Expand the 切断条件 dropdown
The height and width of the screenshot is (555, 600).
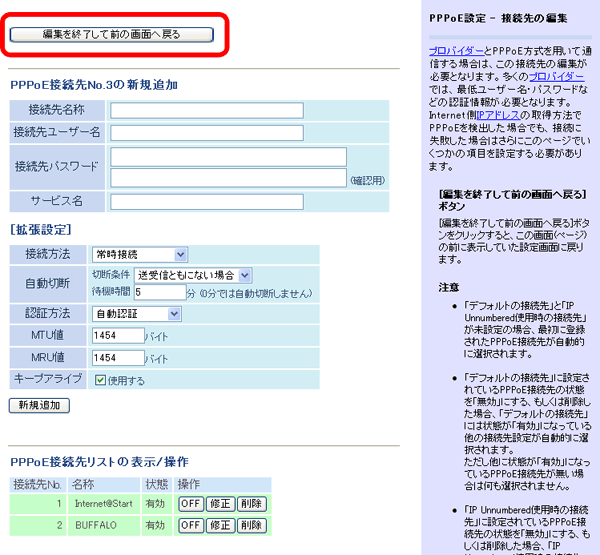coord(194,275)
